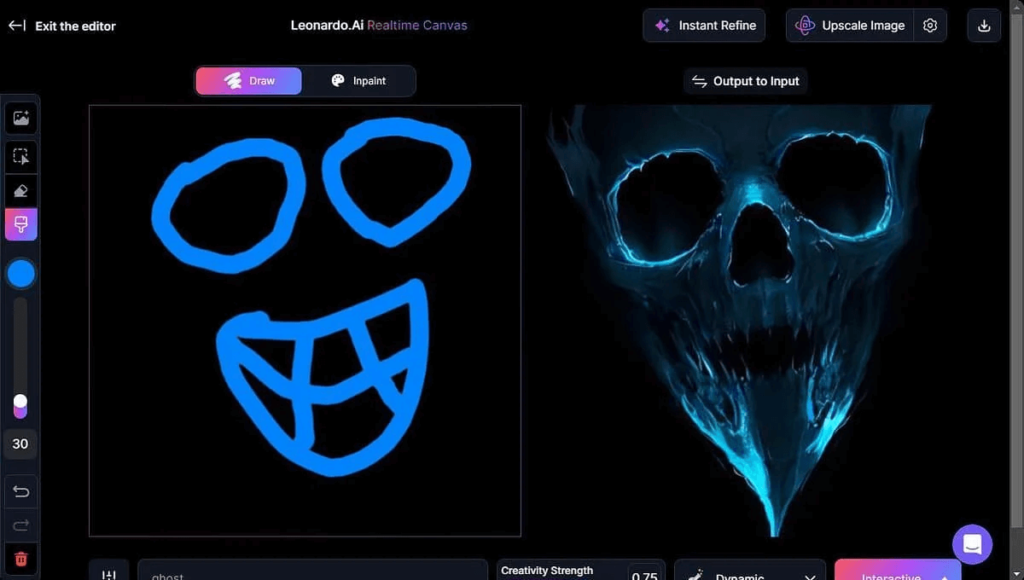Select the Paint brush tool in sidebar
Viewport: 1024px width, 580px height.
tap(21, 224)
